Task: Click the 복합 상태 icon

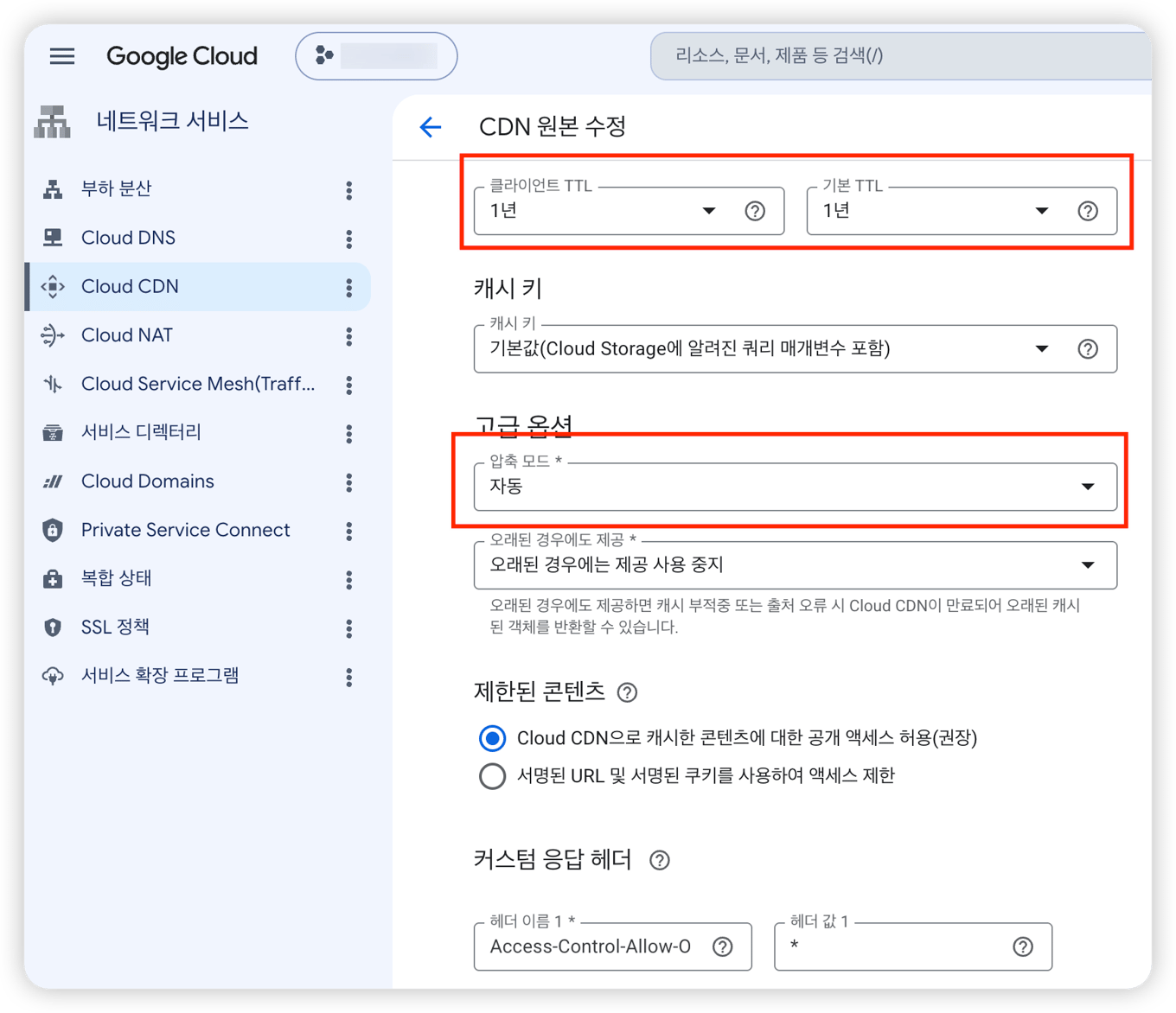Action: point(53,578)
